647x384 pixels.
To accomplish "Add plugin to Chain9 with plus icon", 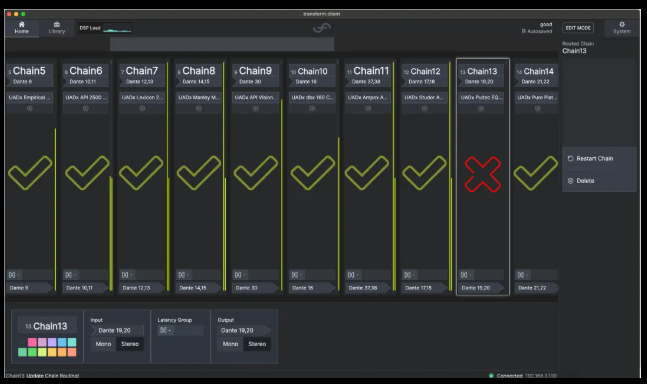I will pos(255,108).
